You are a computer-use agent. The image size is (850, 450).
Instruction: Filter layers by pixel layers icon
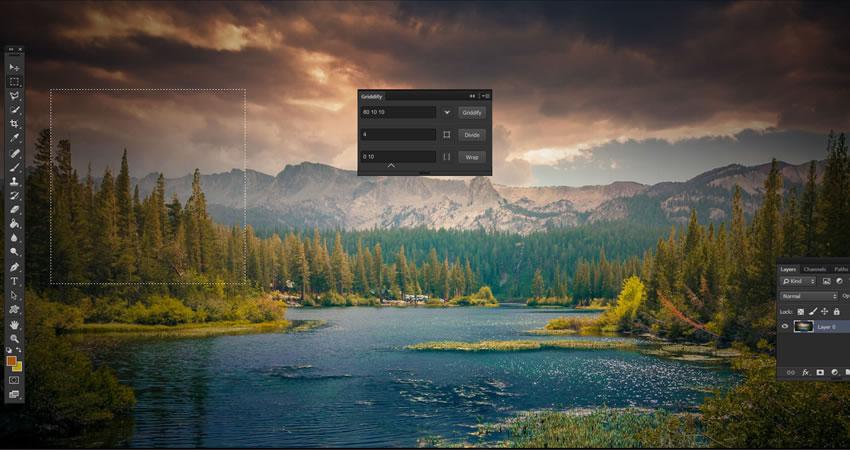click(826, 281)
